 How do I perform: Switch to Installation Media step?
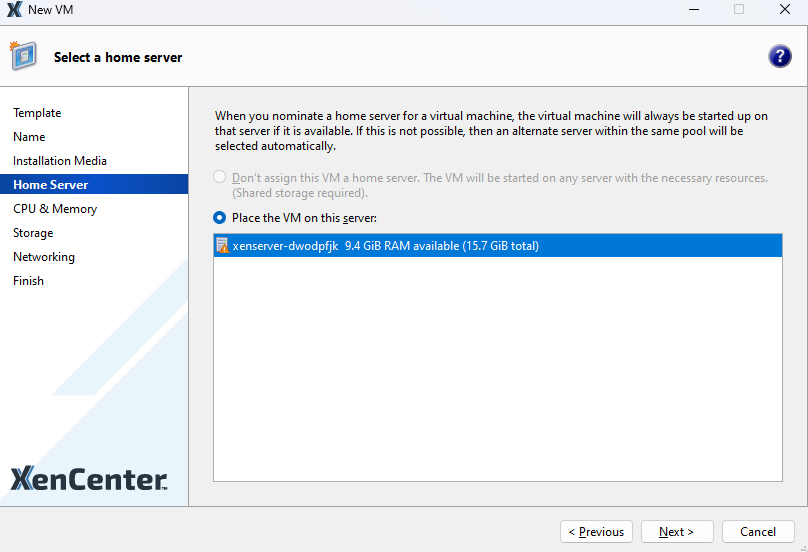[60, 161]
